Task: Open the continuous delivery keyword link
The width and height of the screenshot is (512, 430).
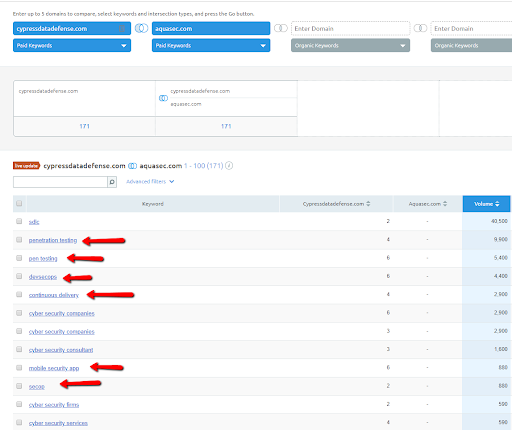Action: tap(54, 295)
